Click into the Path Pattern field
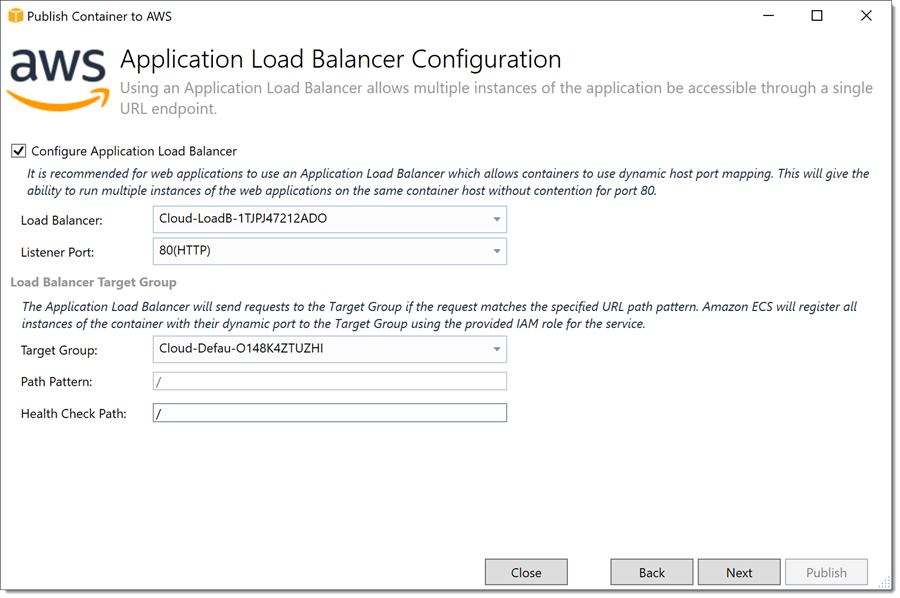 point(329,382)
